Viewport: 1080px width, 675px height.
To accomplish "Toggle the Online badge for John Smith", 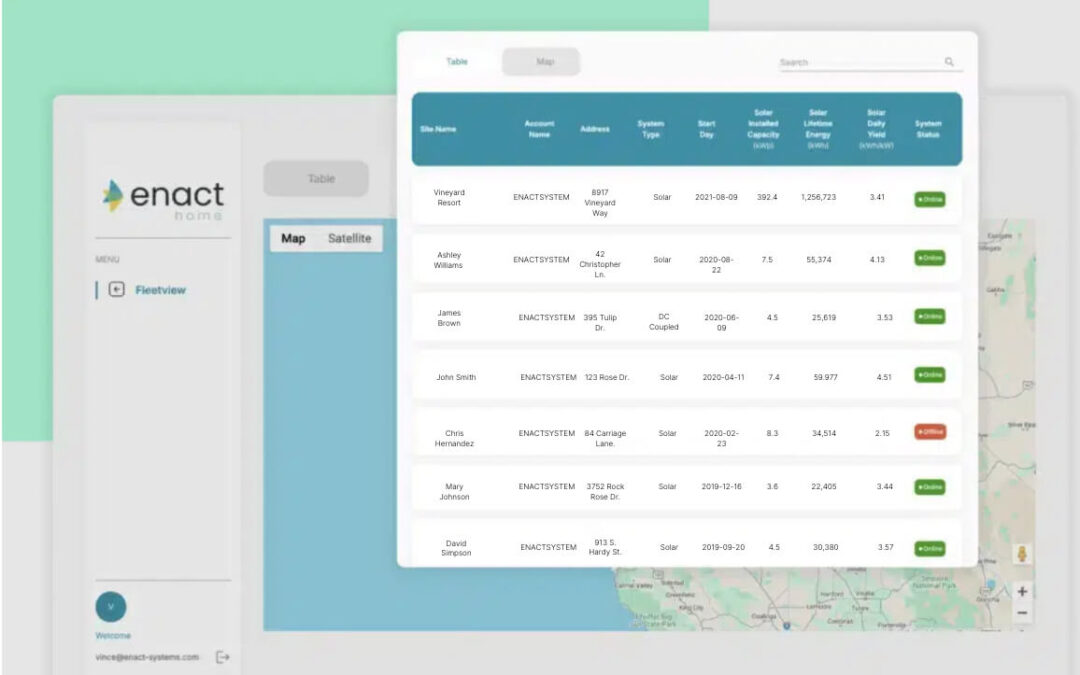I will 929,375.
